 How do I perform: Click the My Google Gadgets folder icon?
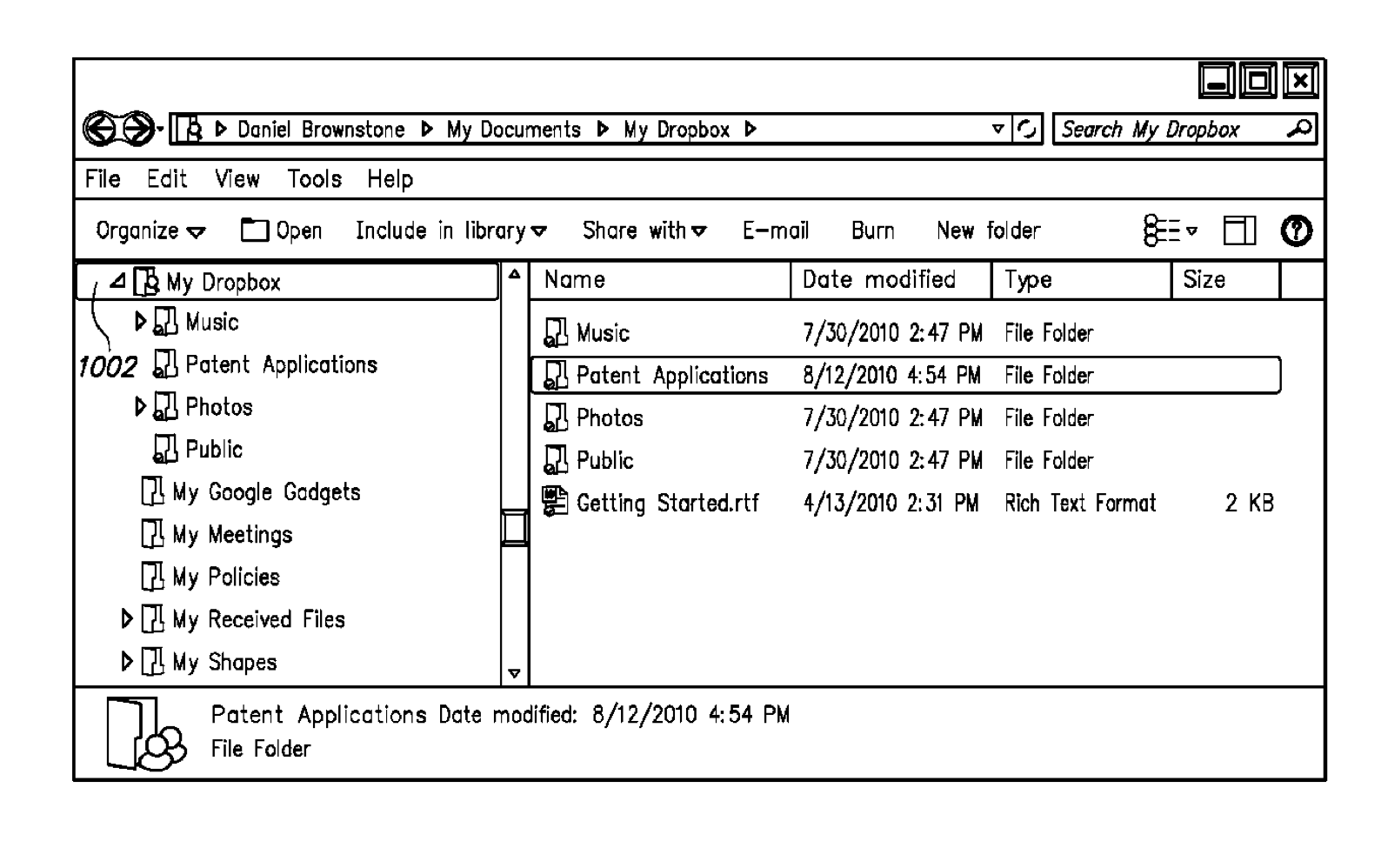coord(152,491)
